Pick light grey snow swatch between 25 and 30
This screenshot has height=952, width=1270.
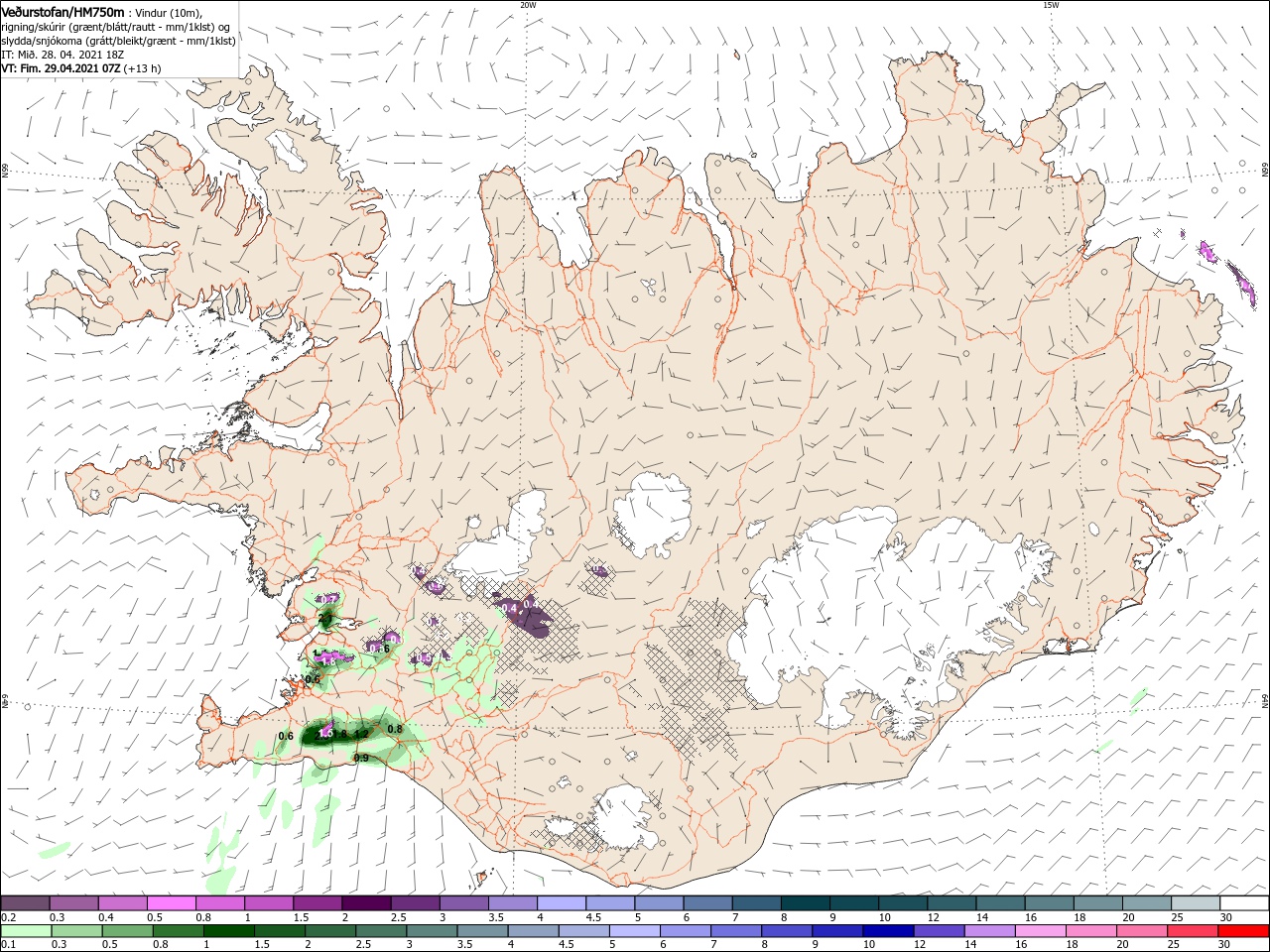[x=1195, y=903]
